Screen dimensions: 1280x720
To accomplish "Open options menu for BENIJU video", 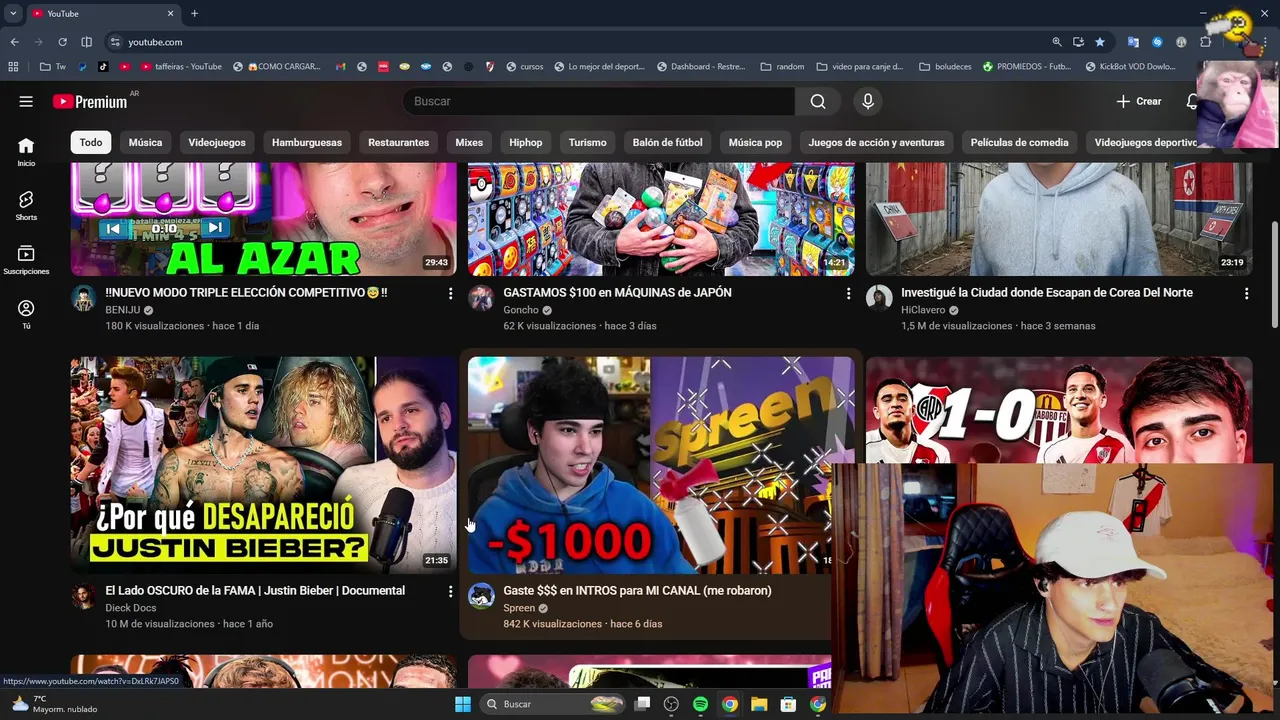I will click(450, 293).
